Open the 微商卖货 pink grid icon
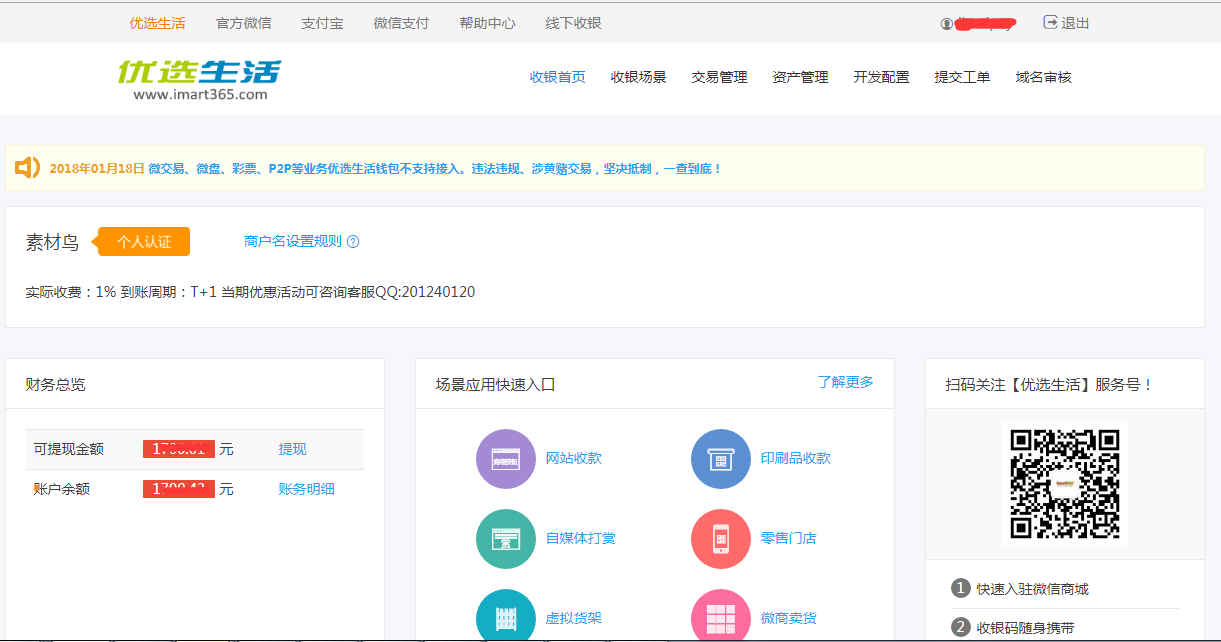Image resolution: width=1221 pixels, height=642 pixels. (x=721, y=617)
